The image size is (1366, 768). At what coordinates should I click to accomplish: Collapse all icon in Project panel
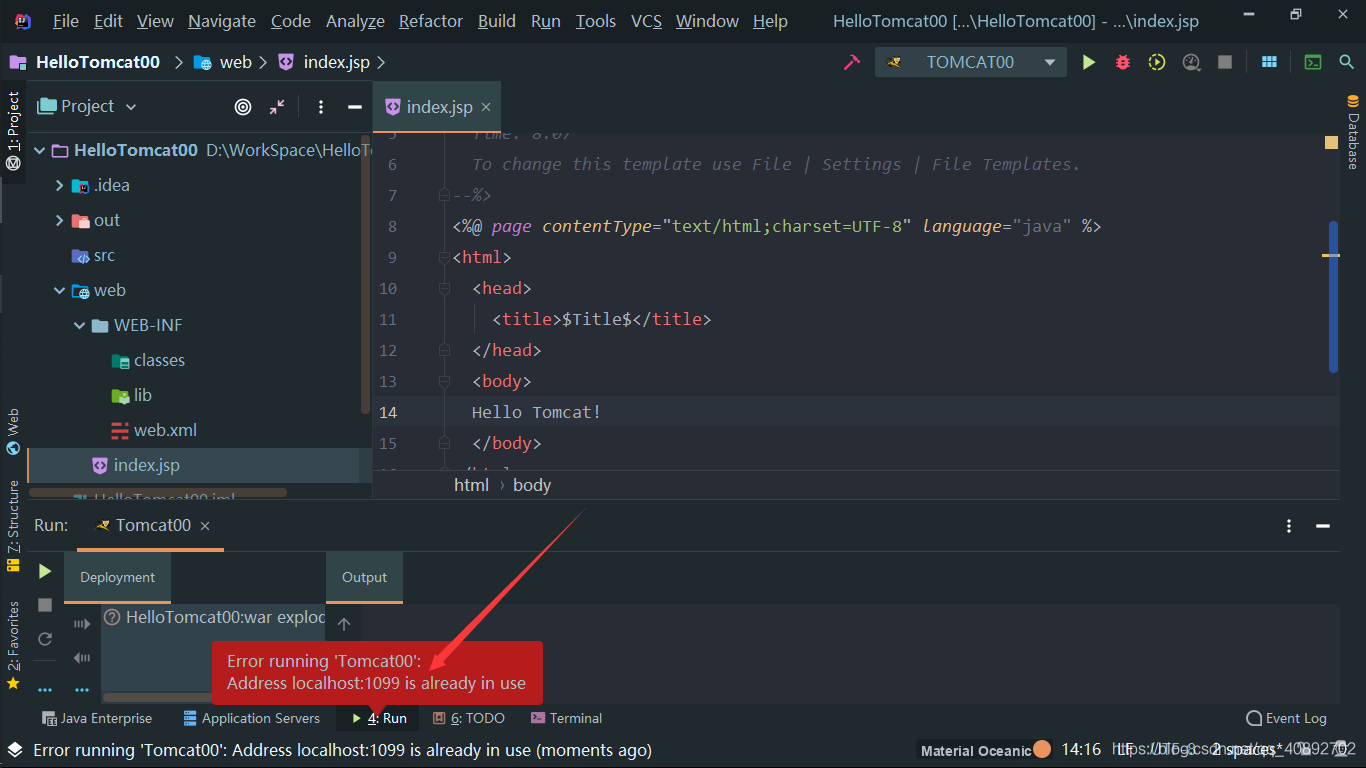pyautogui.click(x=277, y=107)
